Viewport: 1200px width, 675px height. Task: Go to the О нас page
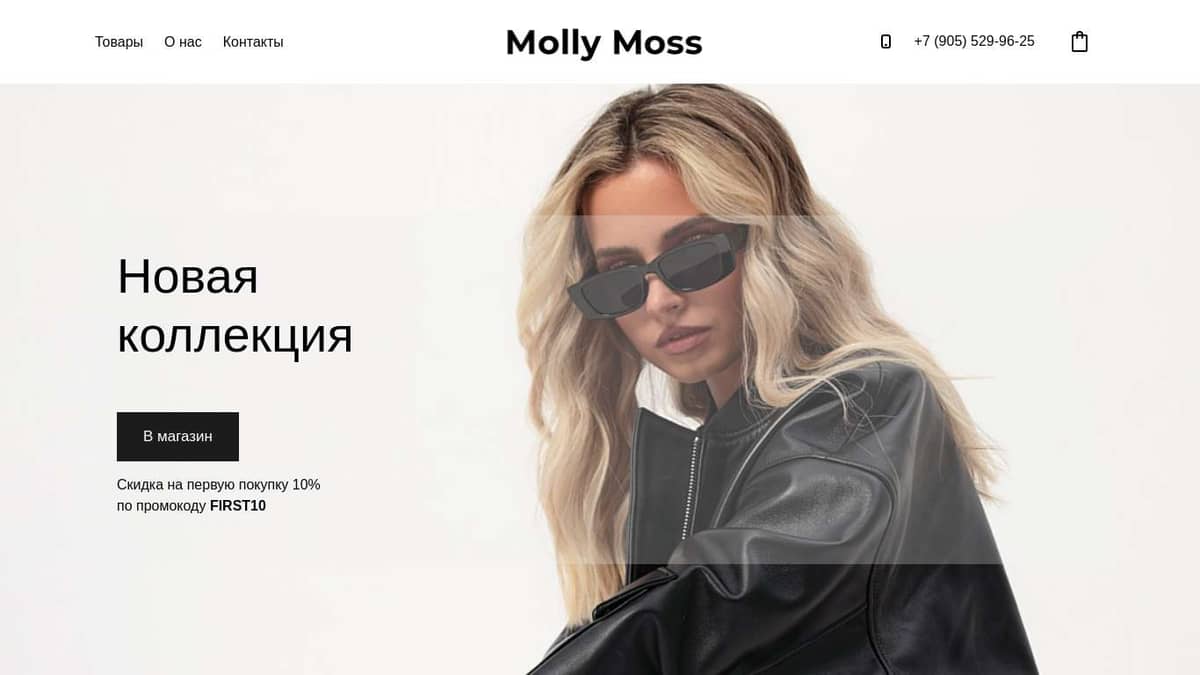[183, 42]
